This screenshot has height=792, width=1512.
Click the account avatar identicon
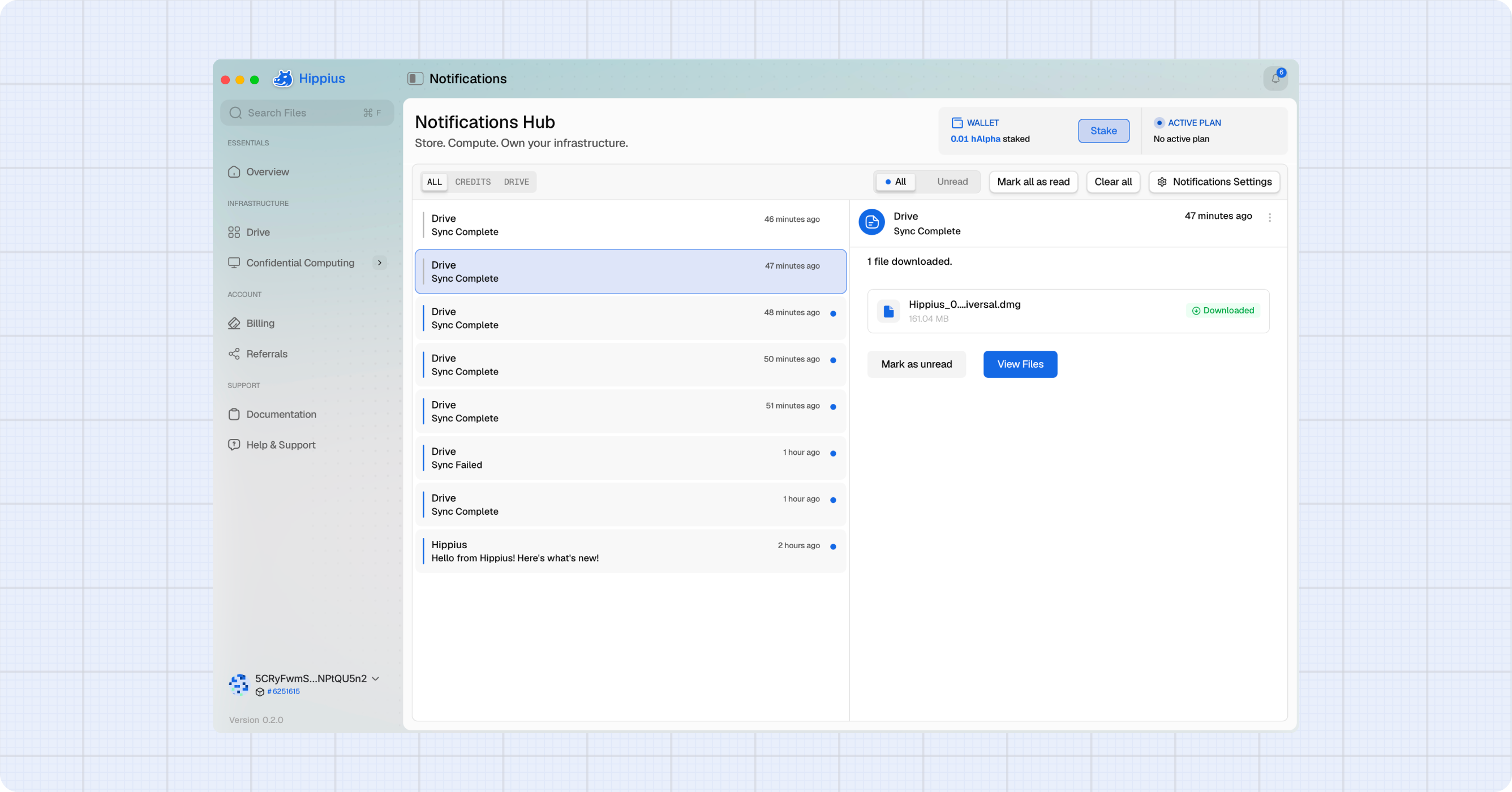[x=238, y=684]
